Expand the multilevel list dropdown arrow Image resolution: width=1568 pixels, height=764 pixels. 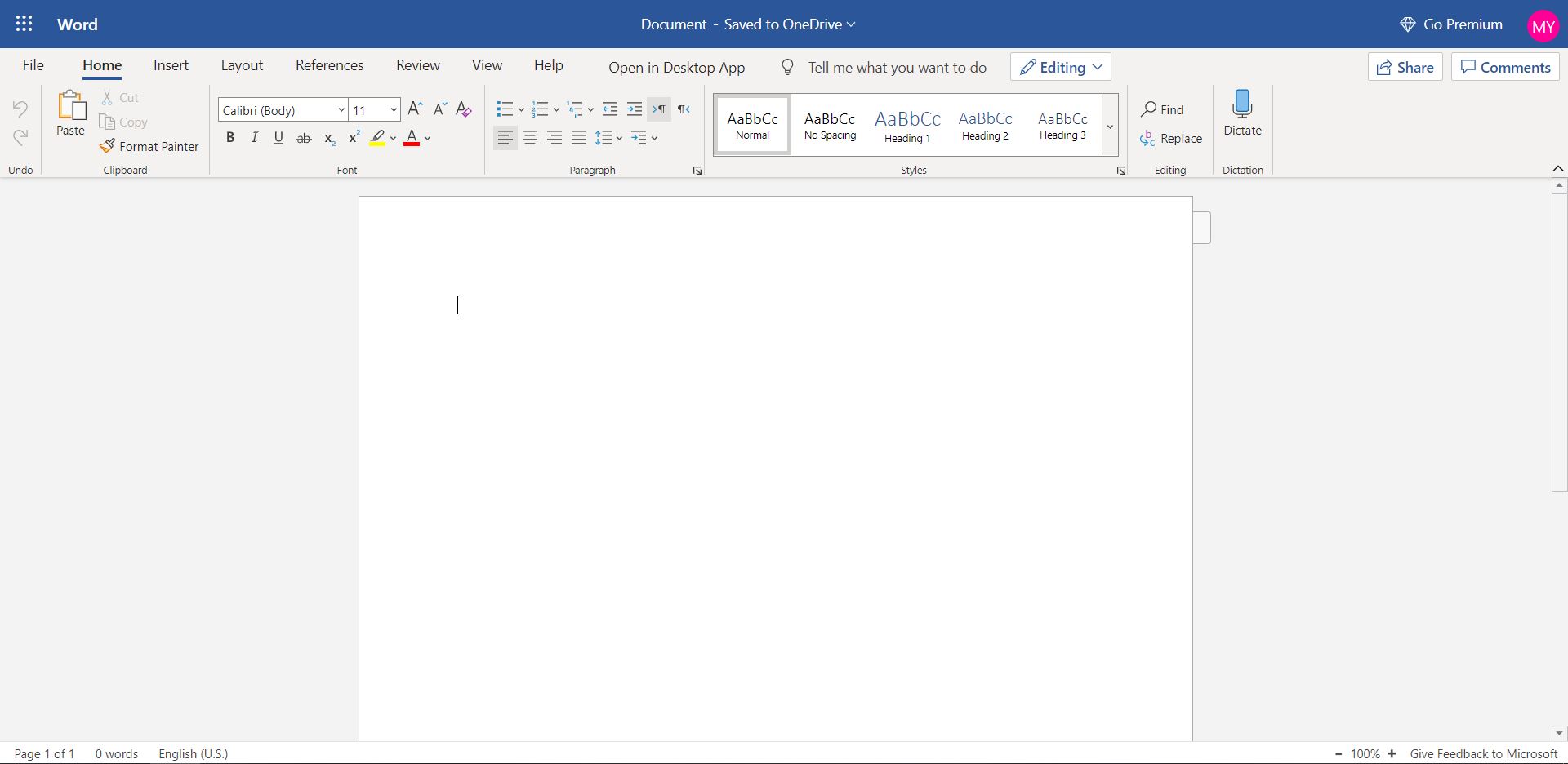(x=590, y=109)
